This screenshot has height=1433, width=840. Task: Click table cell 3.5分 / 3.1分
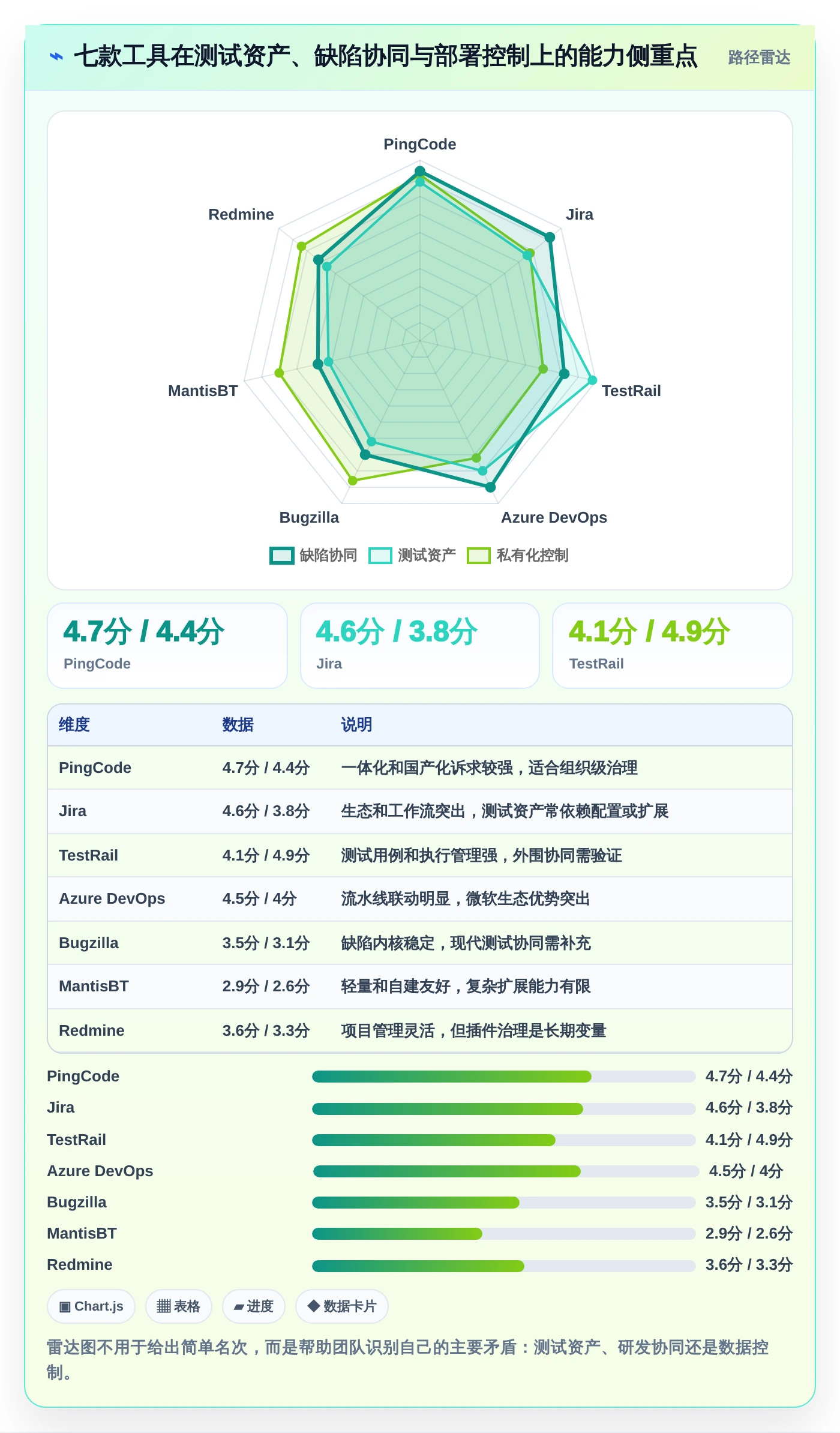click(266, 943)
